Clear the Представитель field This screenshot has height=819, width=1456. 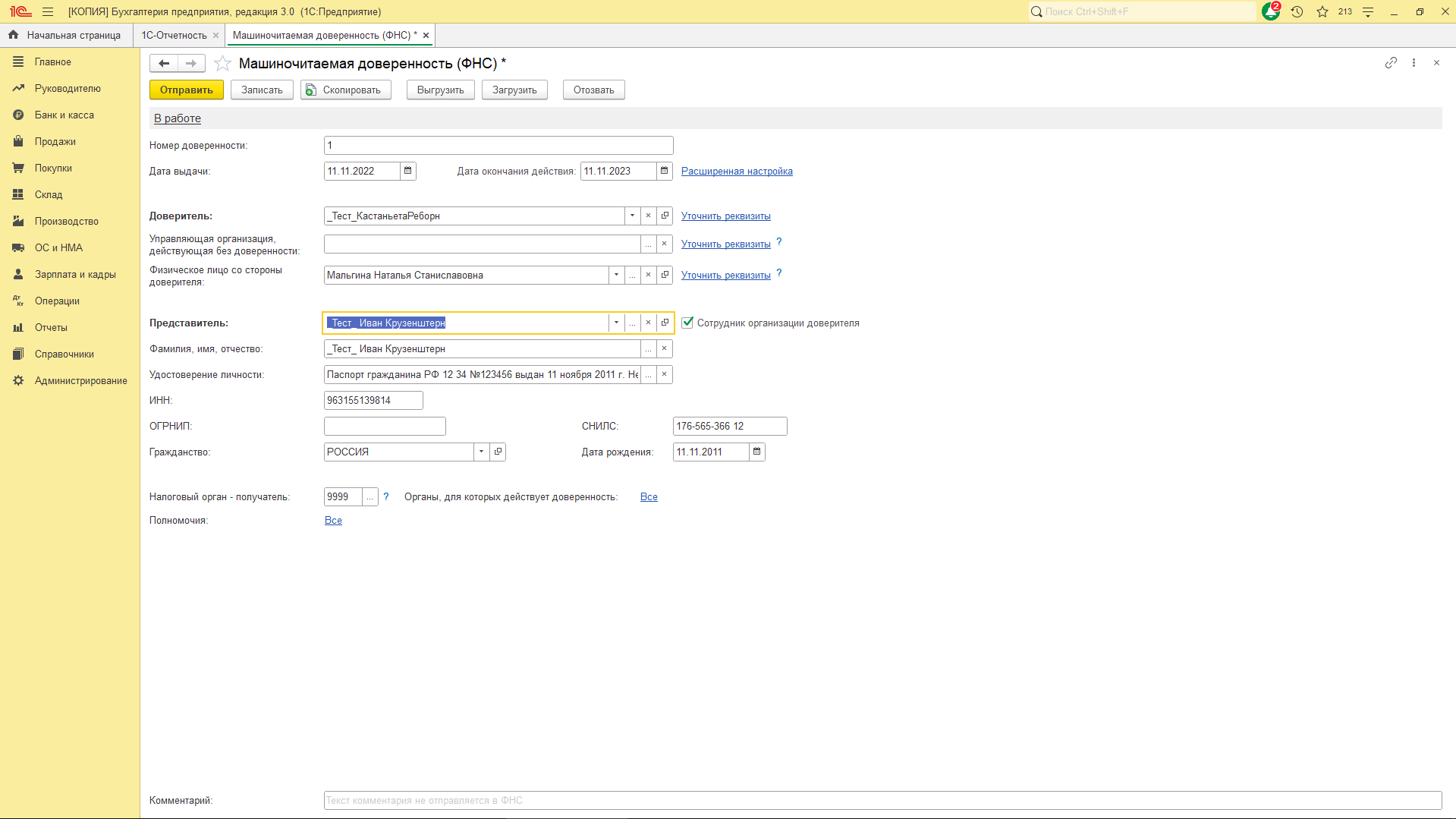click(649, 323)
